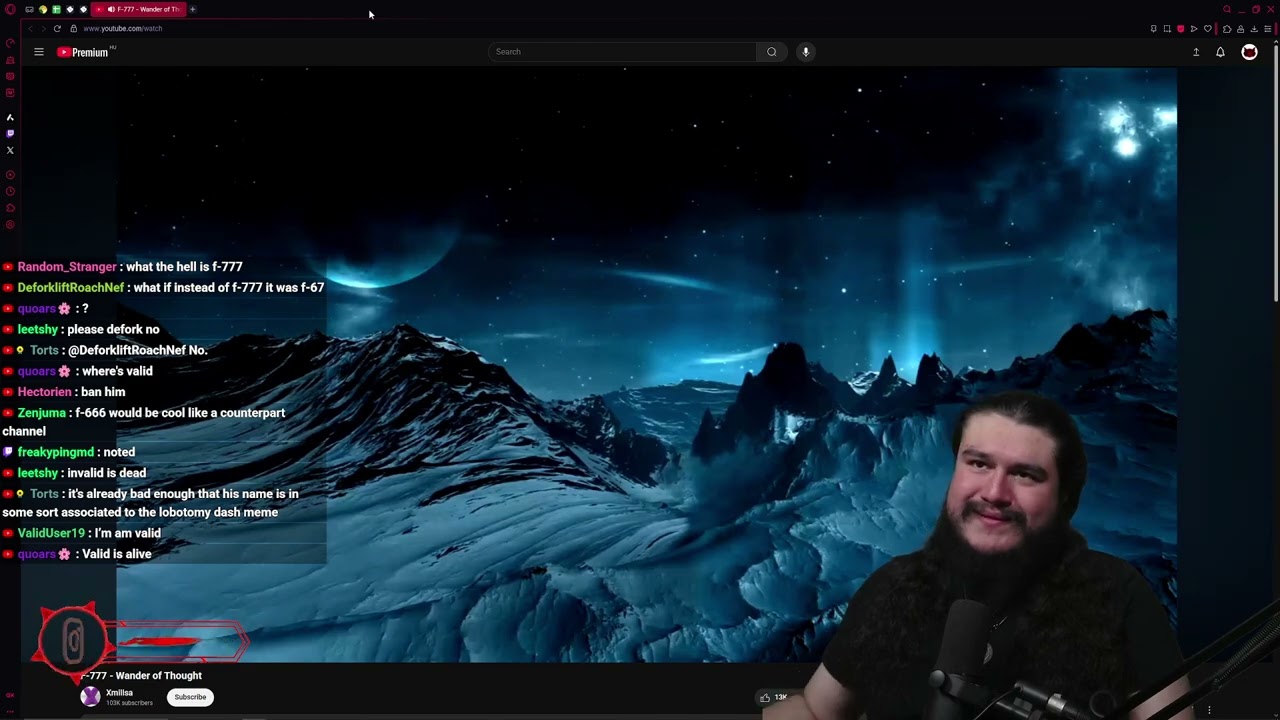Open a new tab with plus button
Screen dimensions: 1280x720
tap(193, 9)
